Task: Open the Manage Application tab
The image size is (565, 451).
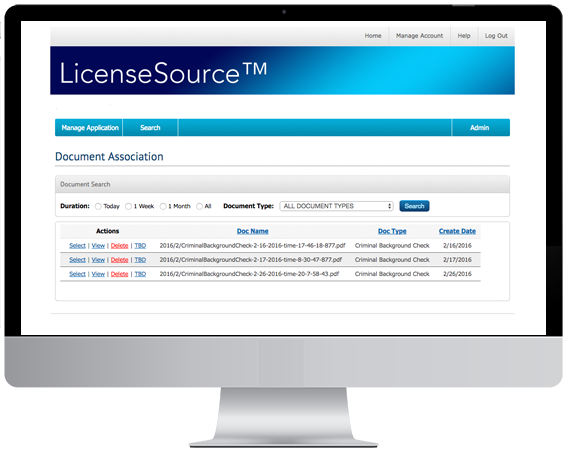Action: [89, 128]
